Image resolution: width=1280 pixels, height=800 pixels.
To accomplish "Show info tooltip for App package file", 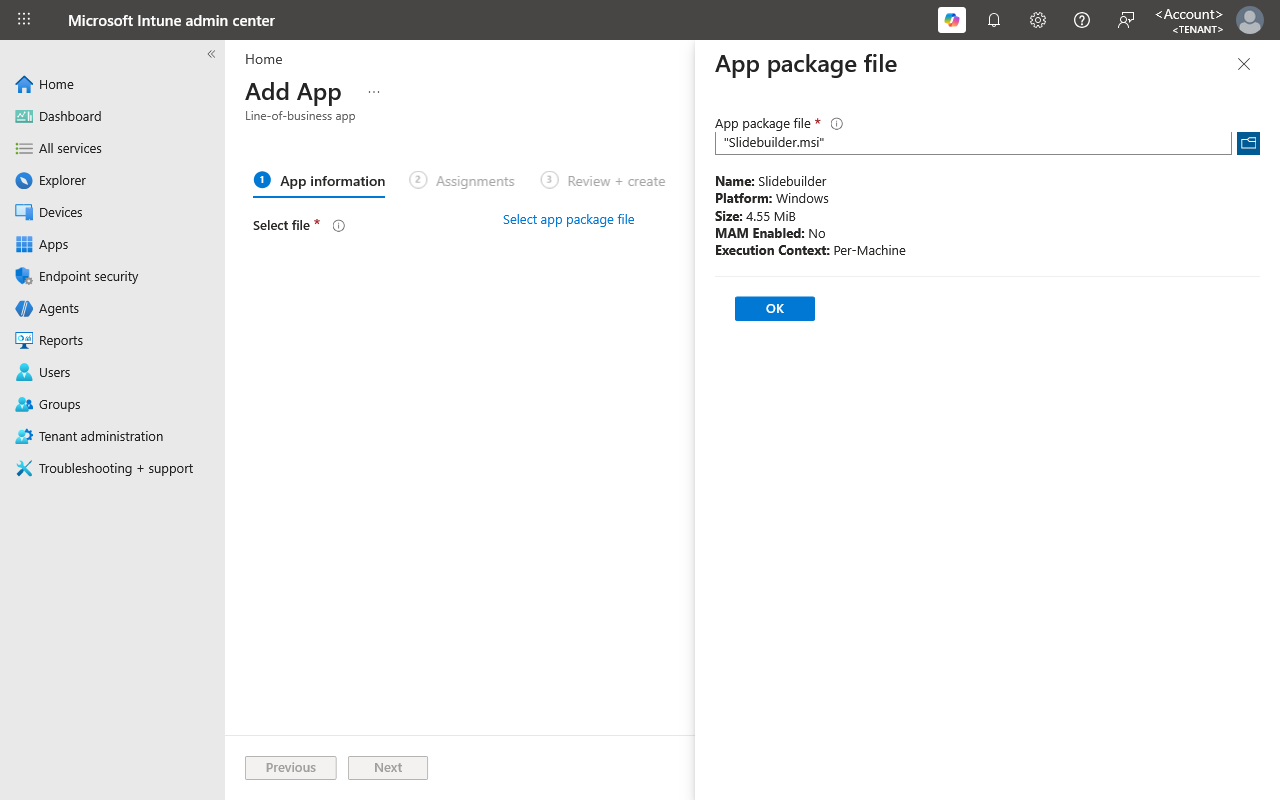I will (837, 124).
